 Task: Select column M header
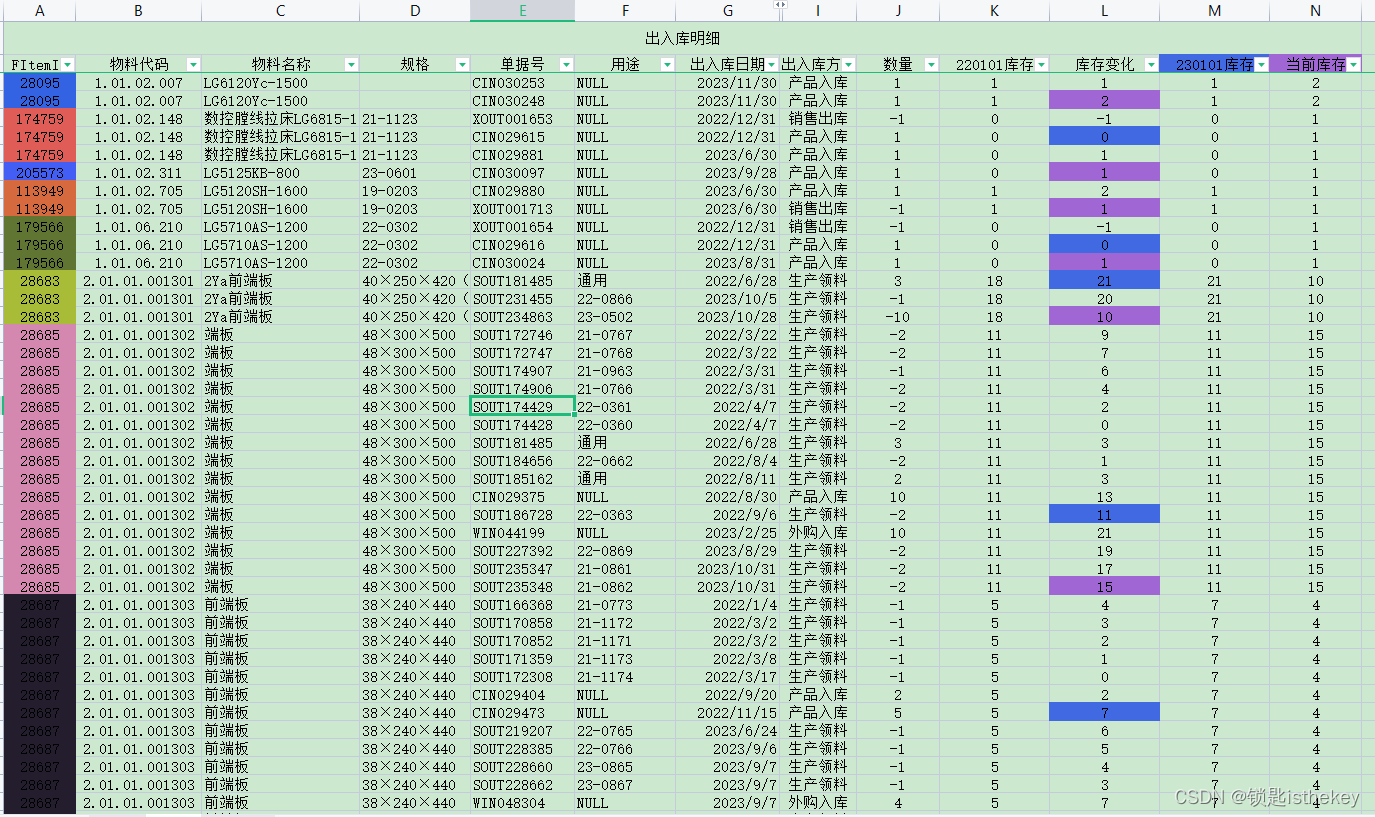1214,11
